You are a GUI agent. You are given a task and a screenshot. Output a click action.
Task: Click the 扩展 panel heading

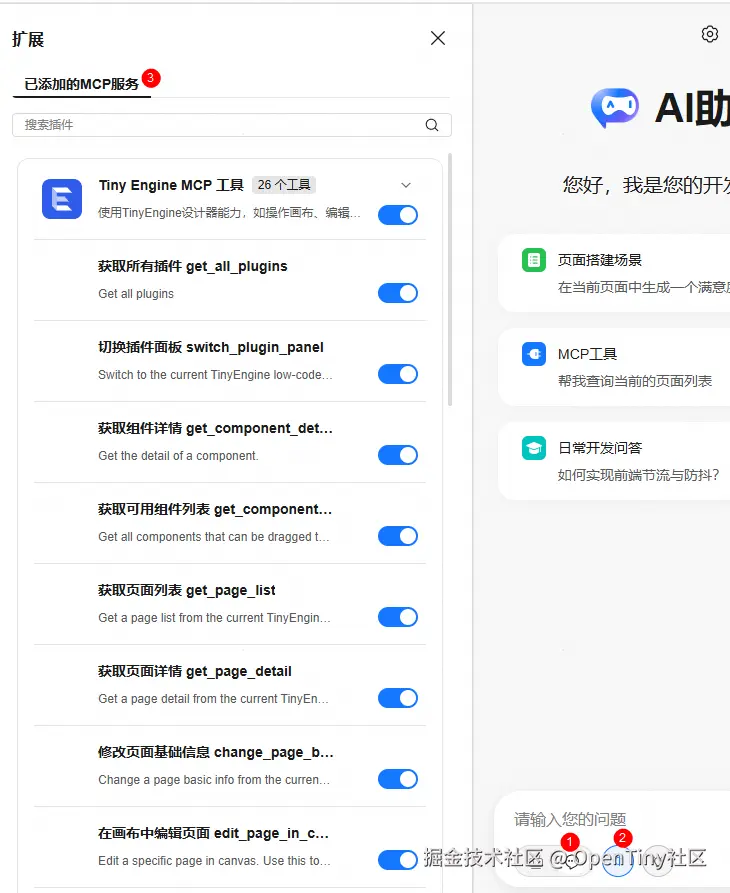pyautogui.click(x=28, y=39)
